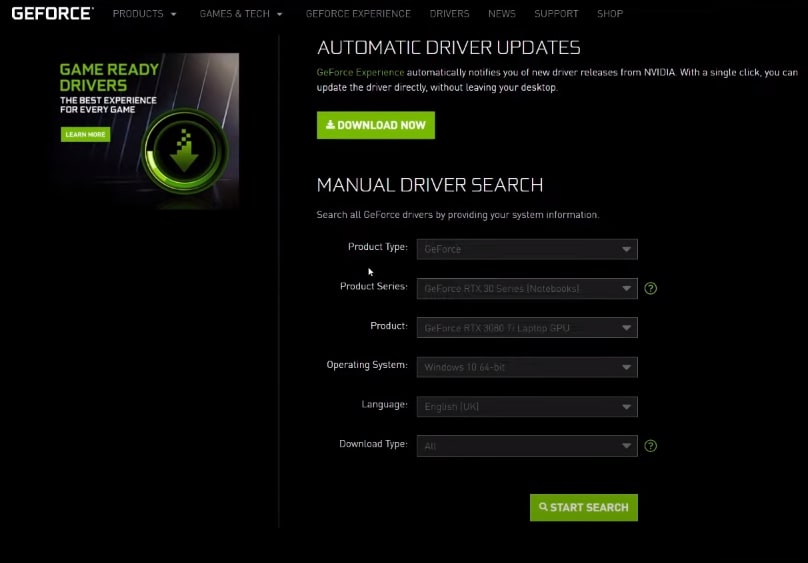Click the Manual Driver Search heading

(x=430, y=185)
